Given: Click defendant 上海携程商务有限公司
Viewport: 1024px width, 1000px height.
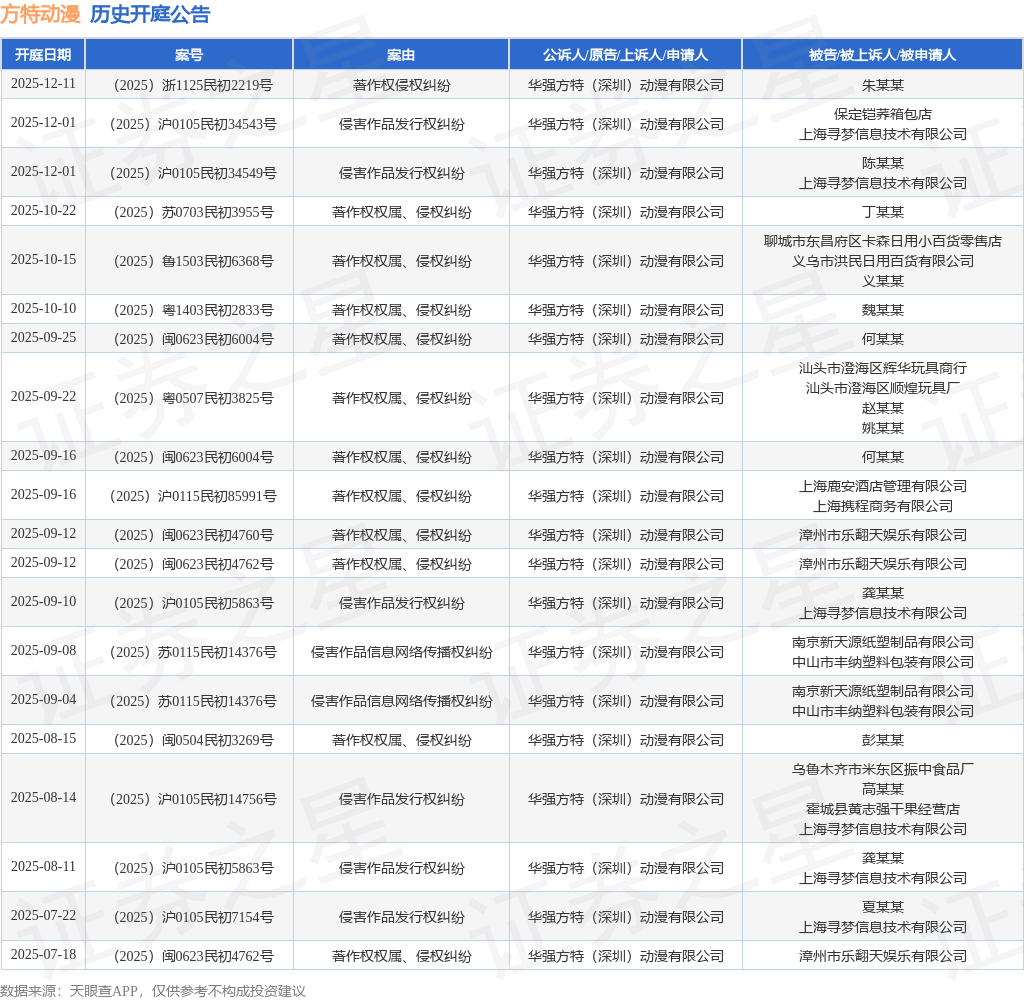Looking at the screenshot, I should click(x=882, y=506).
